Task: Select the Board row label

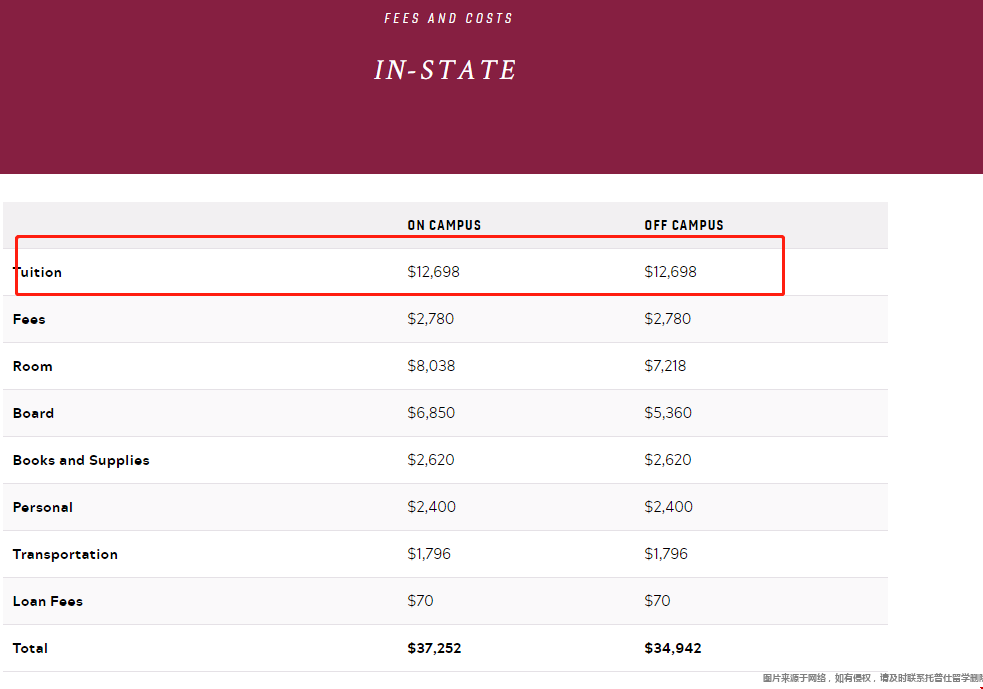Action: (33, 413)
